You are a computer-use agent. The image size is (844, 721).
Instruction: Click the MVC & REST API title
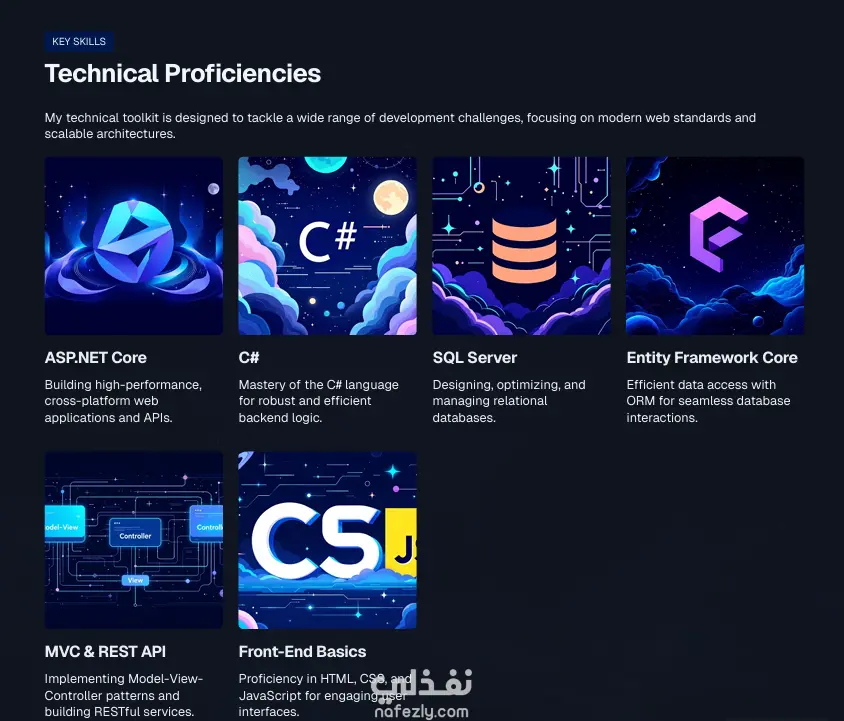coord(105,652)
